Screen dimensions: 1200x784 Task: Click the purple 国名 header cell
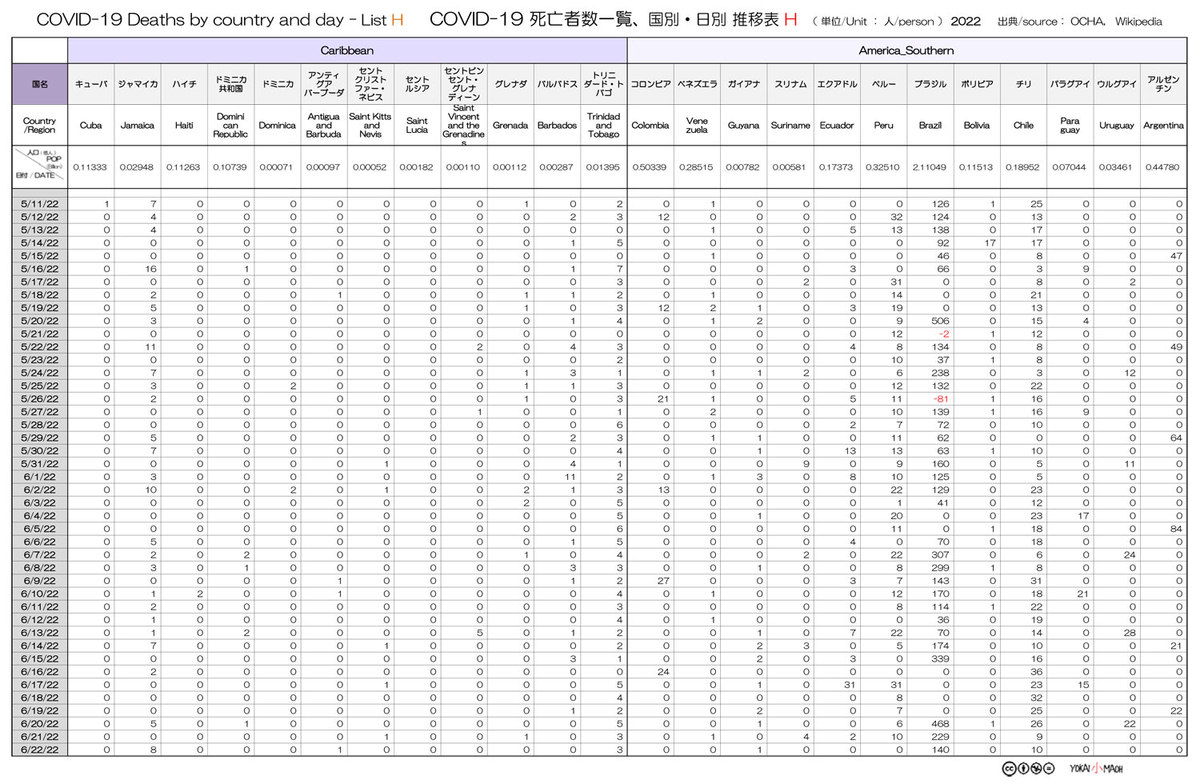(x=40, y=84)
